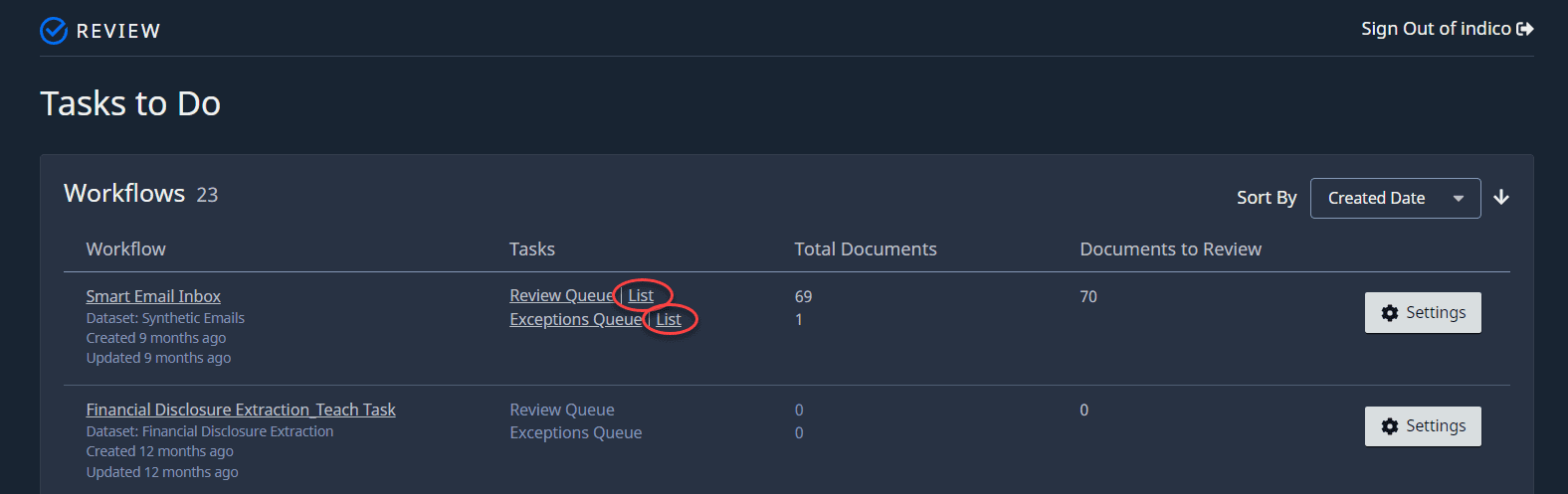Viewport: 1568px width, 494px height.
Task: Click the Review checkmark logo icon
Action: tap(54, 31)
